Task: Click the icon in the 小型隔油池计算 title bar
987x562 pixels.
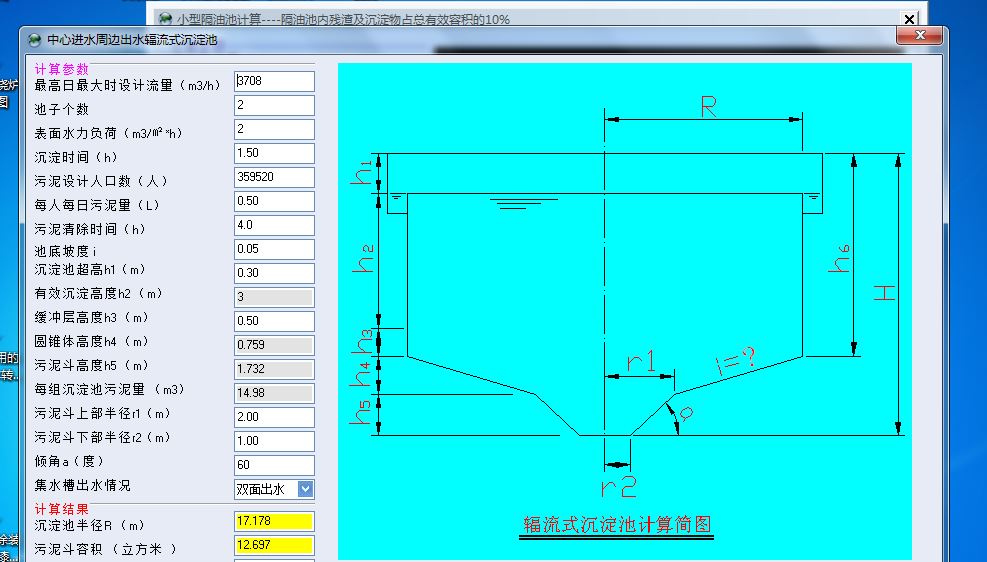Action: tap(166, 18)
